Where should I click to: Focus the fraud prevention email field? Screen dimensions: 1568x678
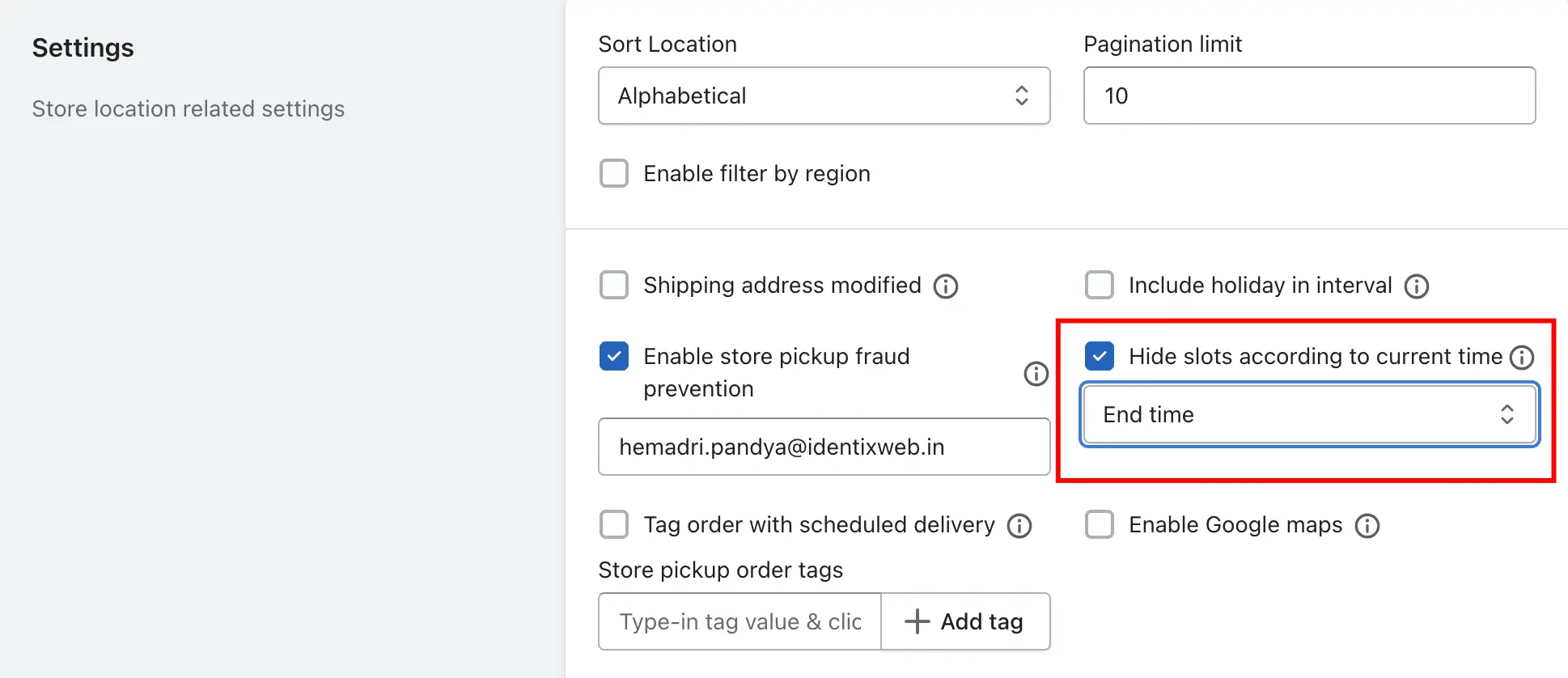[x=824, y=447]
